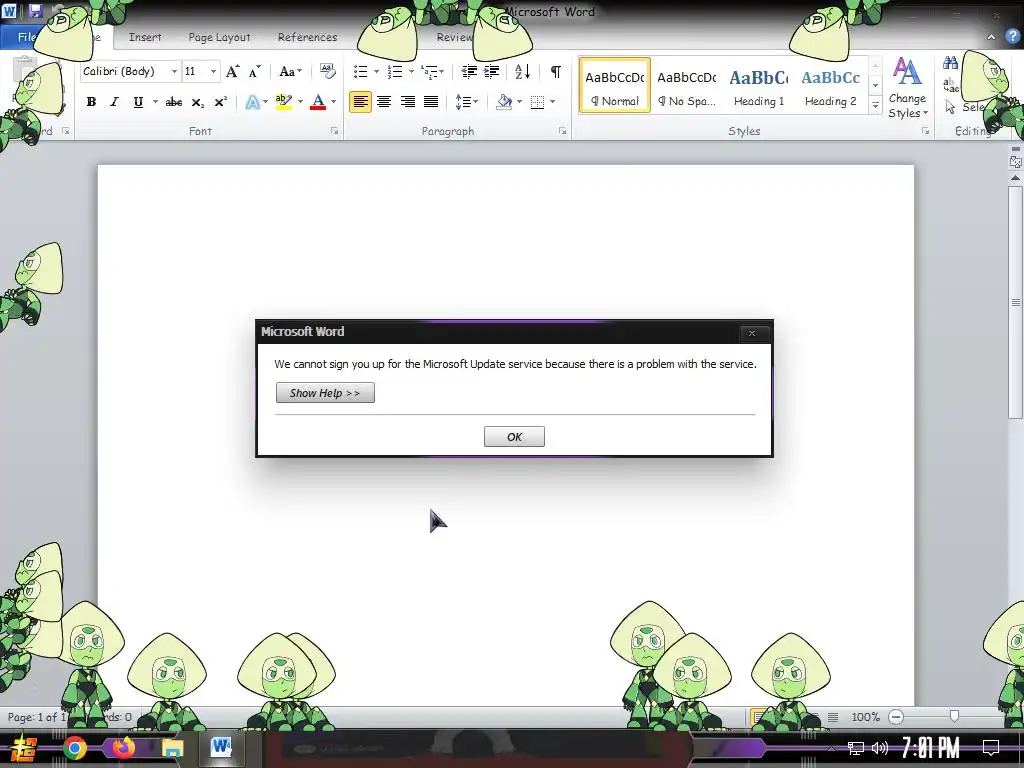This screenshot has width=1024, height=768.
Task: Apply the Heading 1 style
Action: pyautogui.click(x=759, y=86)
